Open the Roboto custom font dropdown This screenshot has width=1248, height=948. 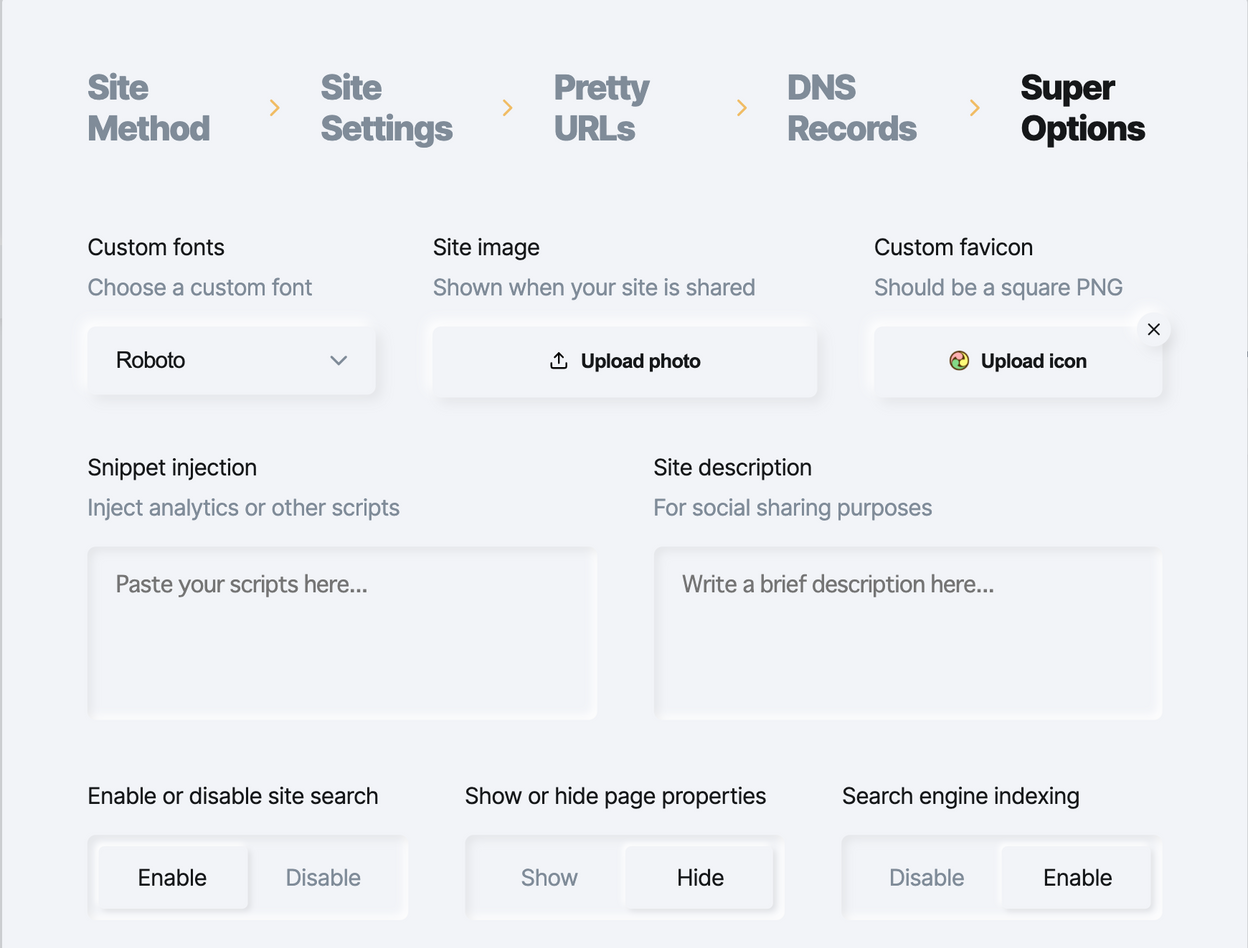232,360
